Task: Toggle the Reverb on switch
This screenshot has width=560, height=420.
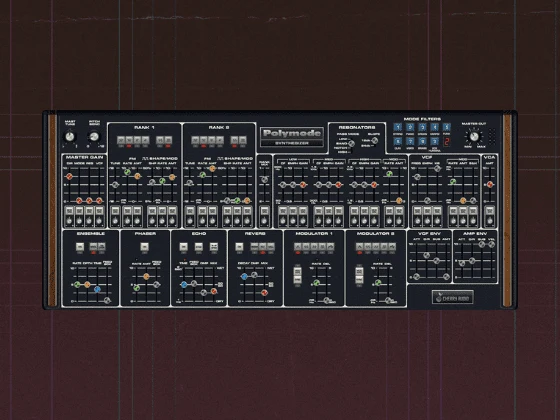Action: click(x=239, y=246)
